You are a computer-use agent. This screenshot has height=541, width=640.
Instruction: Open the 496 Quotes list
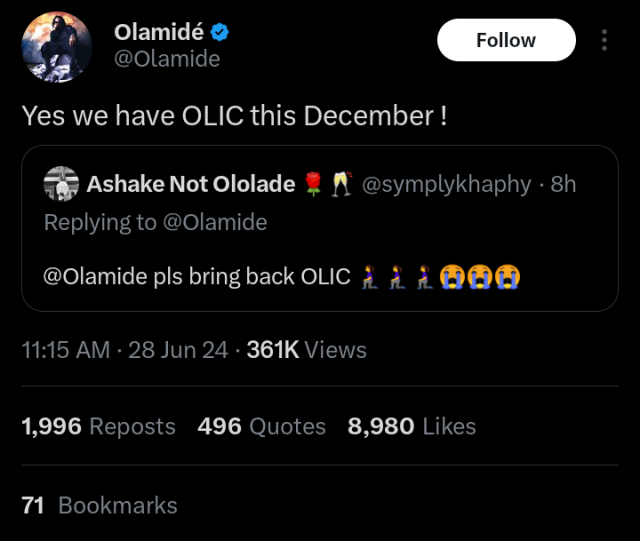click(x=262, y=426)
